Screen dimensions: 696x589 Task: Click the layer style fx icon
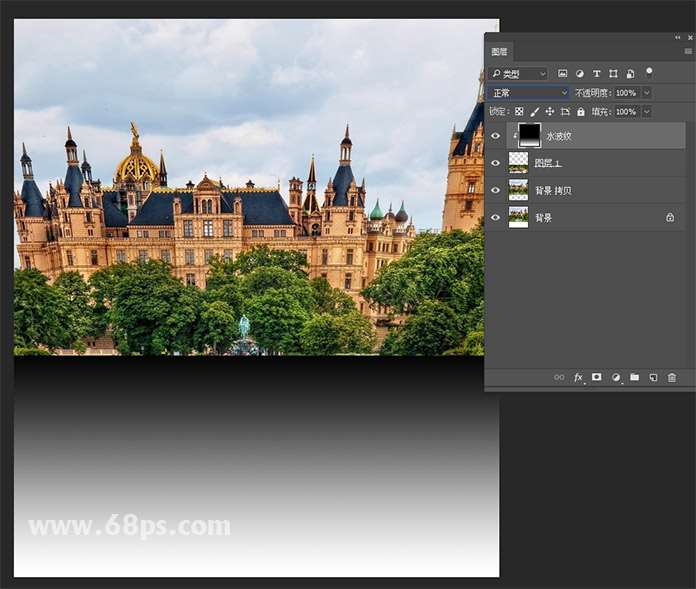[x=578, y=377]
